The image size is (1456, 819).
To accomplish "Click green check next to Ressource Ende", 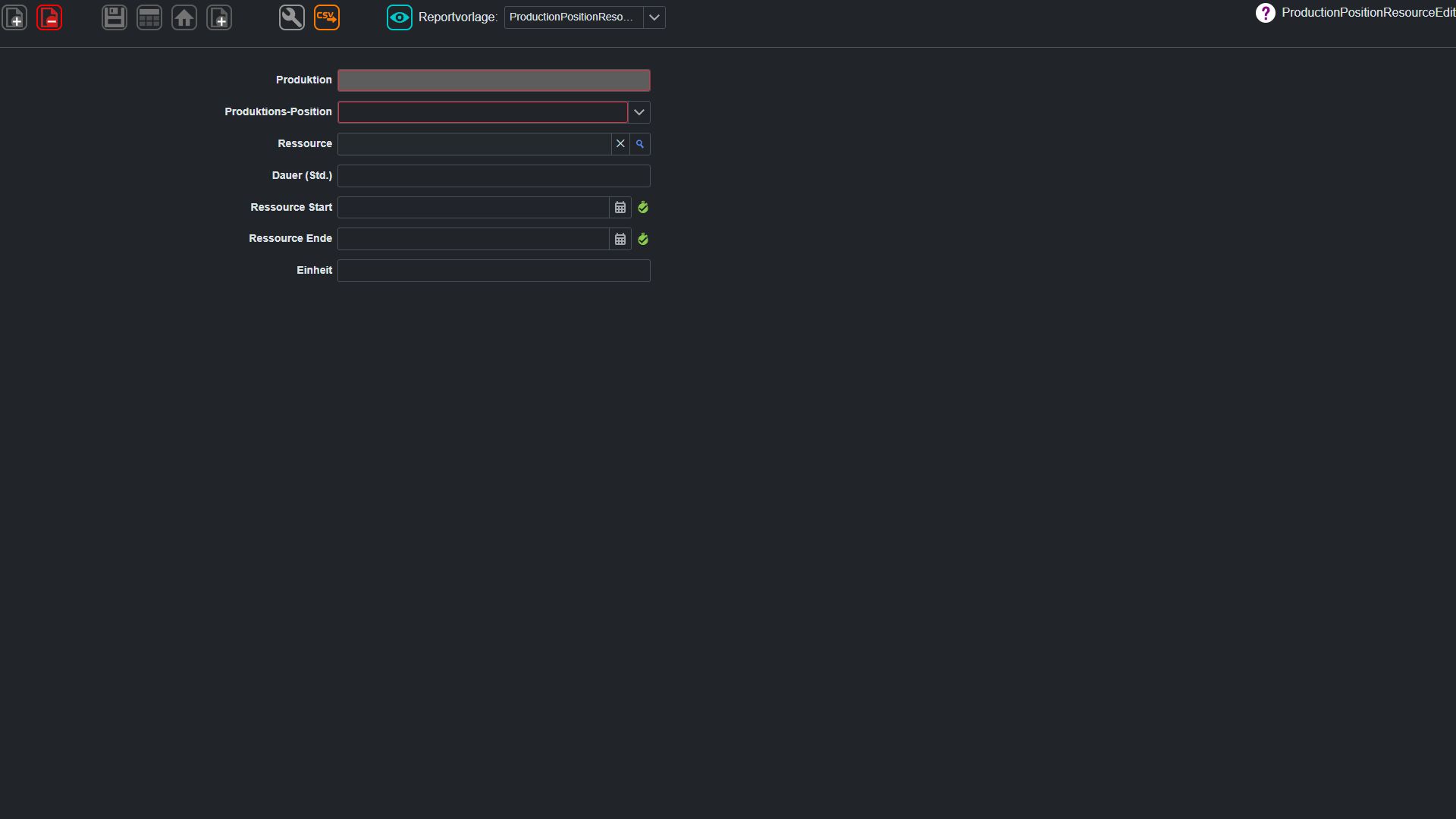I will [x=643, y=240].
